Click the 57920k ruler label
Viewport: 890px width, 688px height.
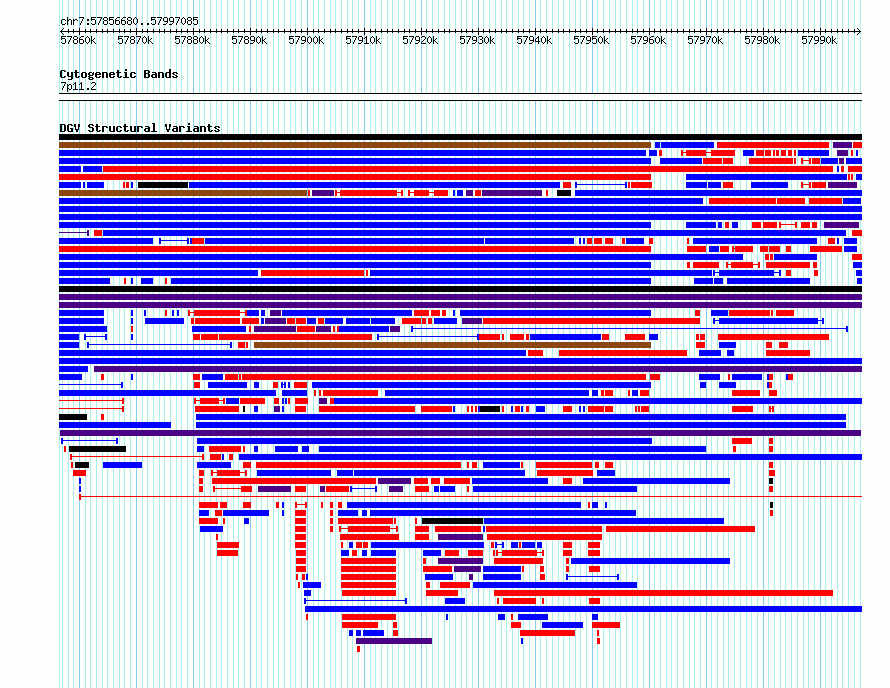[420, 41]
